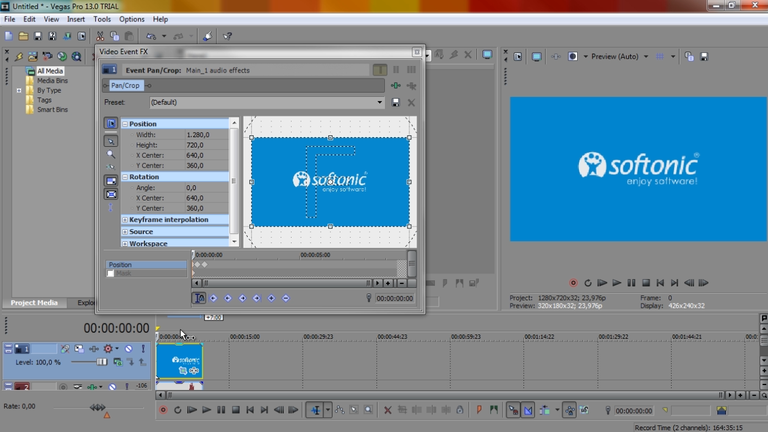Open a project with the folder icon
Screen dimensions: 768x432
(x=23, y=36)
